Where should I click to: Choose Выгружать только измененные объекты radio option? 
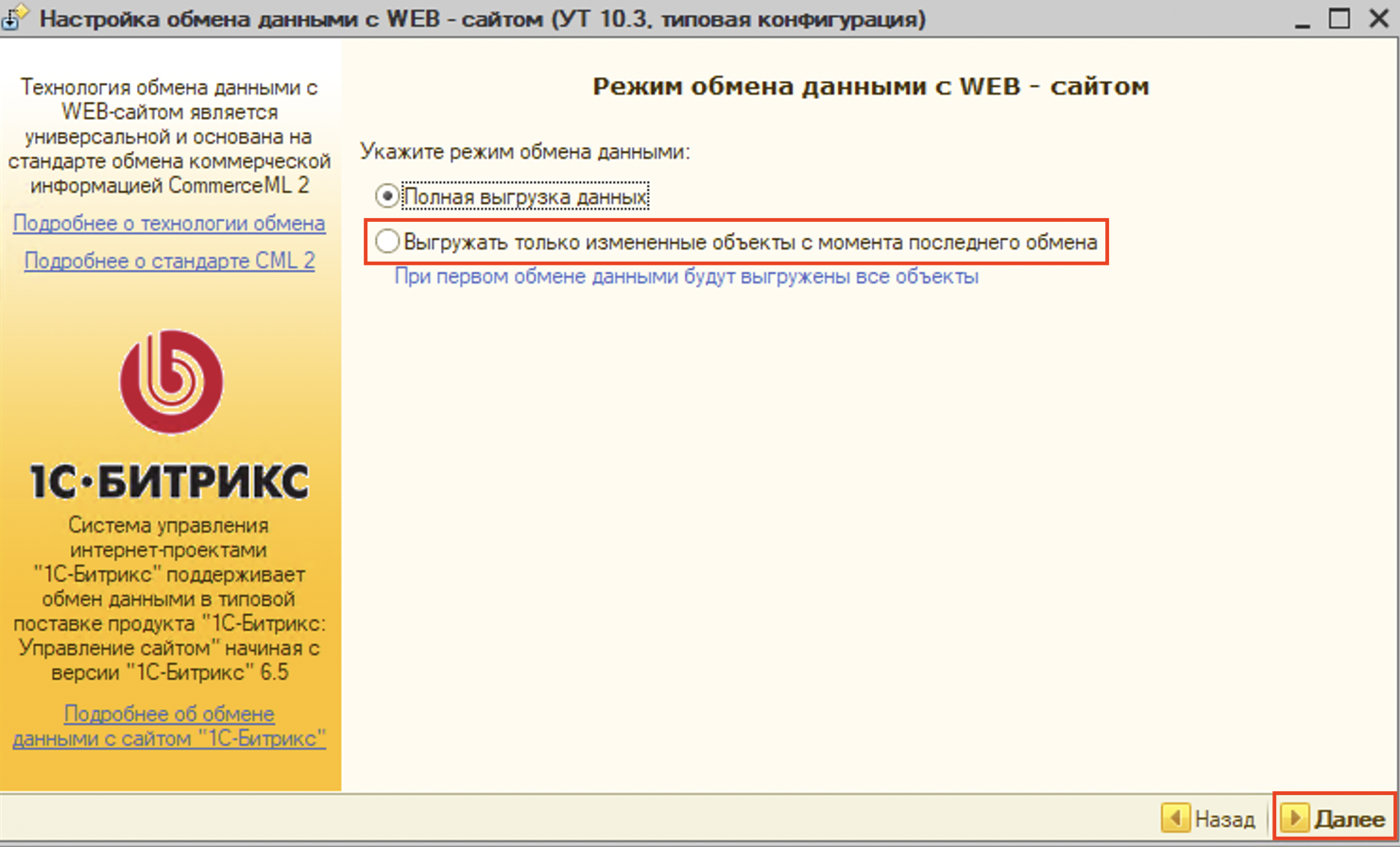[386, 242]
